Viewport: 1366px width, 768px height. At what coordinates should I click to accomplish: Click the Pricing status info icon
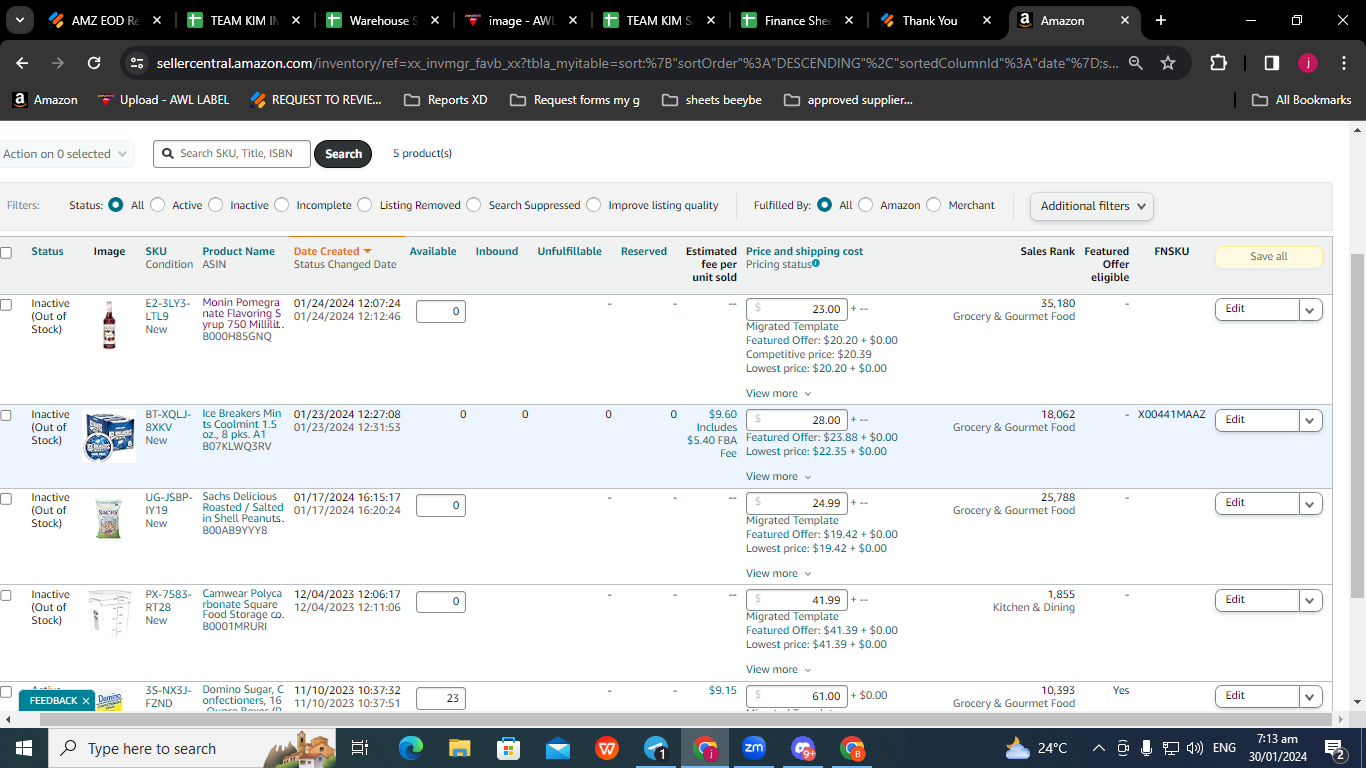coord(816,264)
